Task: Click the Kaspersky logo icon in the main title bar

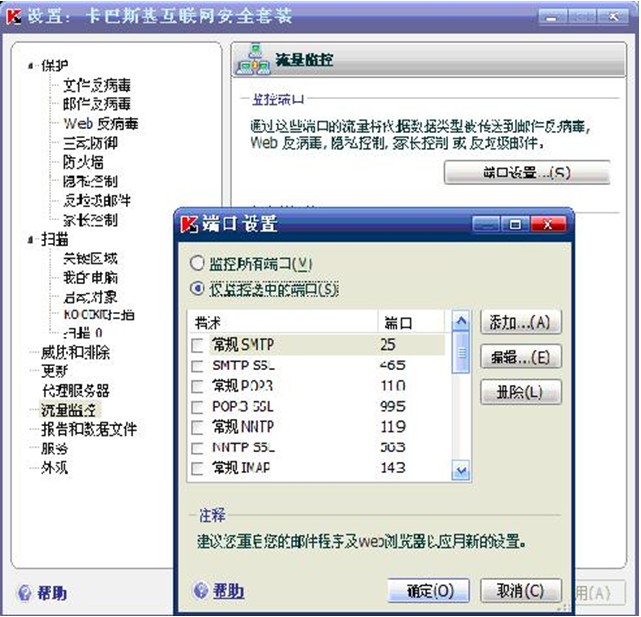Action: tap(13, 17)
